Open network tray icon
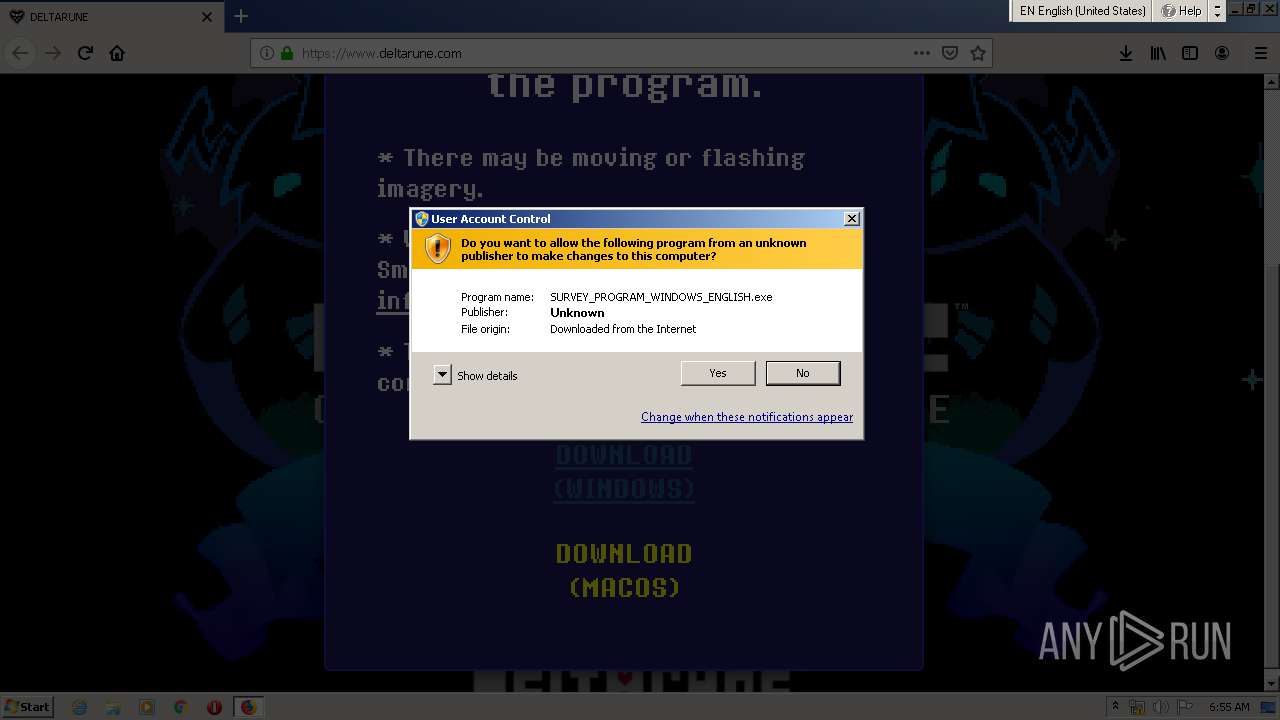 pyautogui.click(x=1137, y=707)
